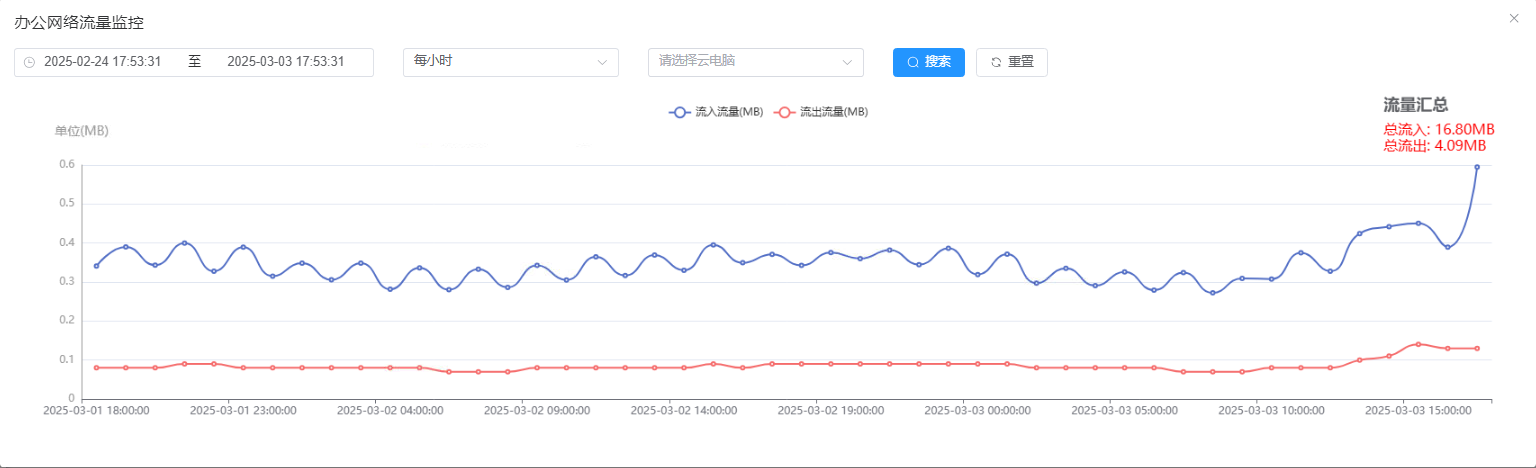The image size is (1536, 468).
Task: Click the magnifier icon on 搜索 button
Action: (913, 62)
